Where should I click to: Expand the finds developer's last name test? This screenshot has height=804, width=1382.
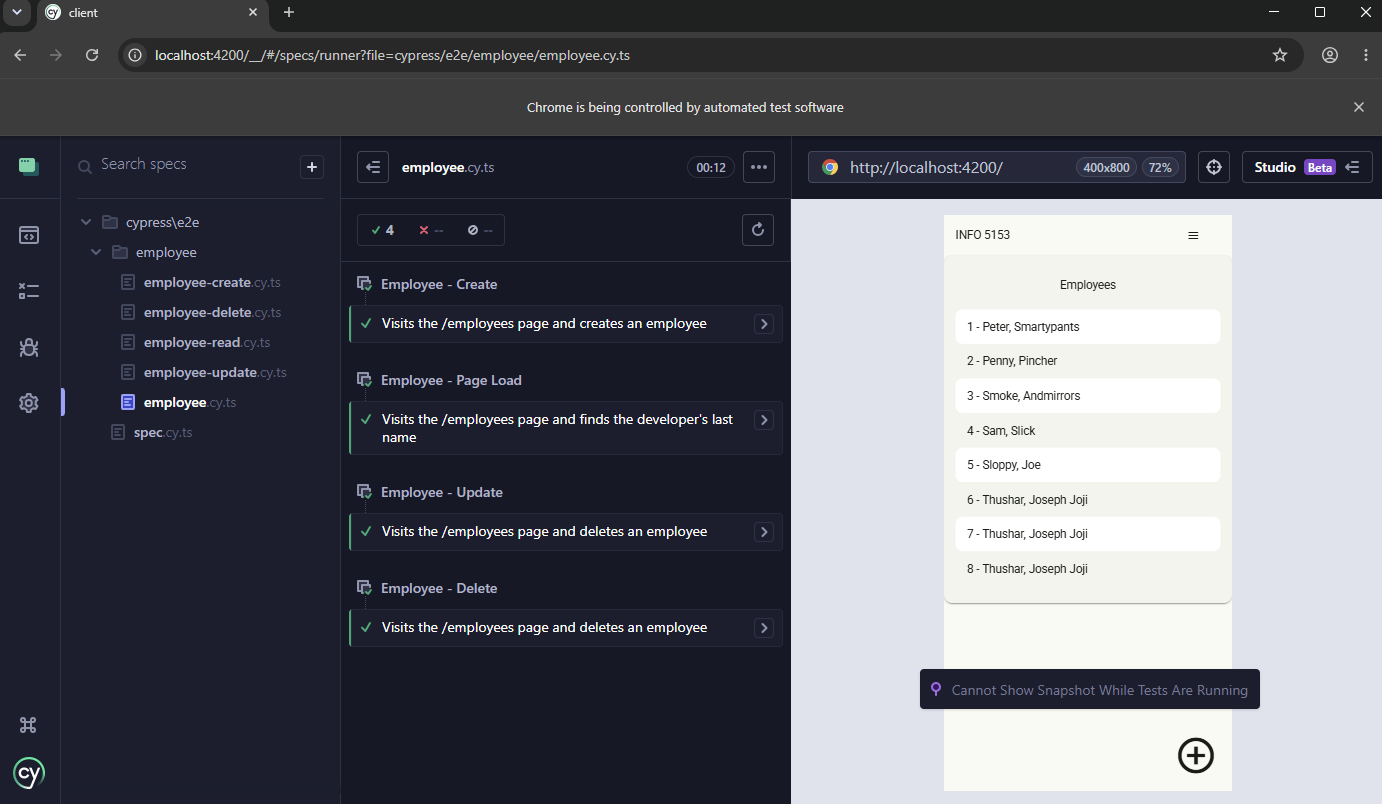(764, 420)
